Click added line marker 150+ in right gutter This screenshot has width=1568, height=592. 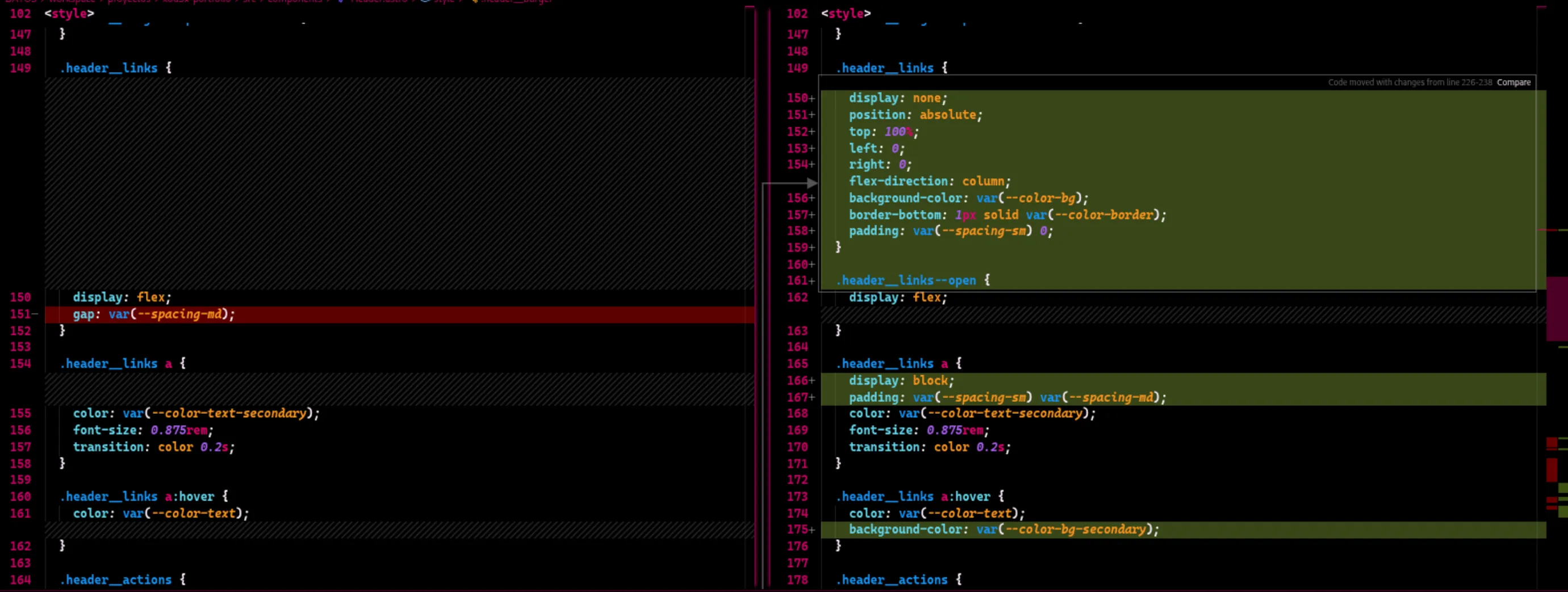tap(800, 98)
